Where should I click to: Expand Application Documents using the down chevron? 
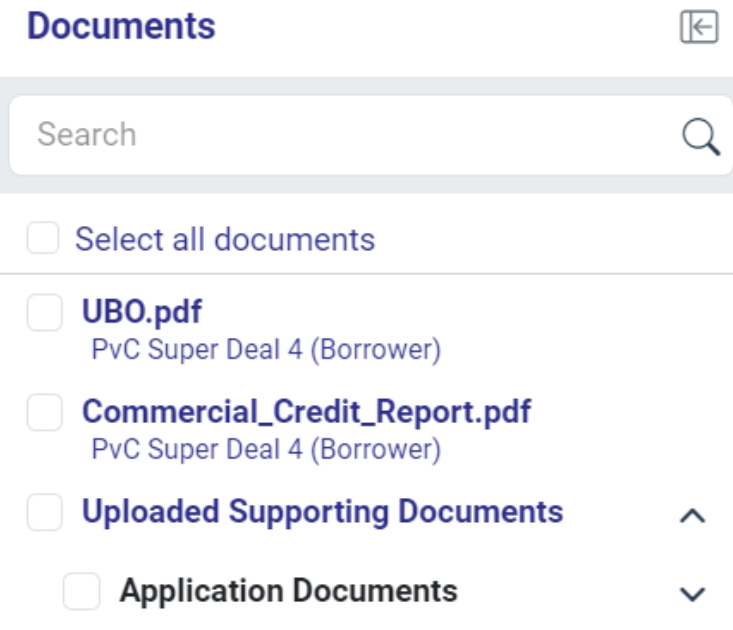[692, 594]
